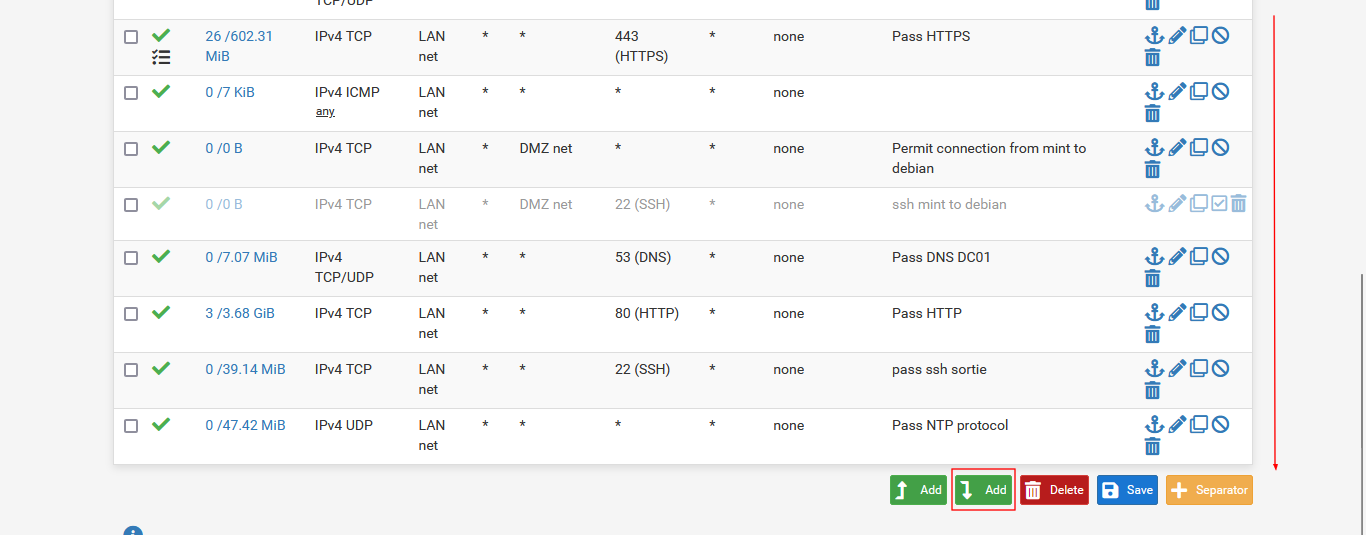Add rule to top using up-arrow Add

tap(918, 490)
